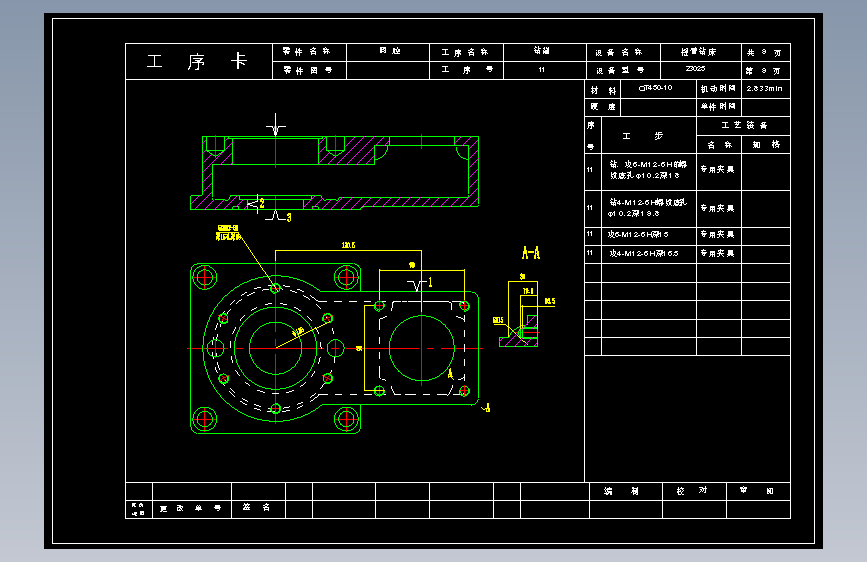The image size is (867, 562).
Task: Select the surface roughness symbol labeled 1
Action: click(x=420, y=284)
